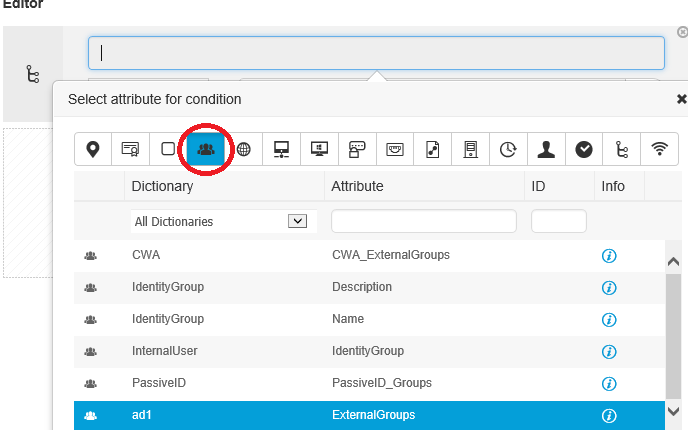Select the certificate attribute category icon
Screen dimensions: 688x430
(x=130, y=149)
